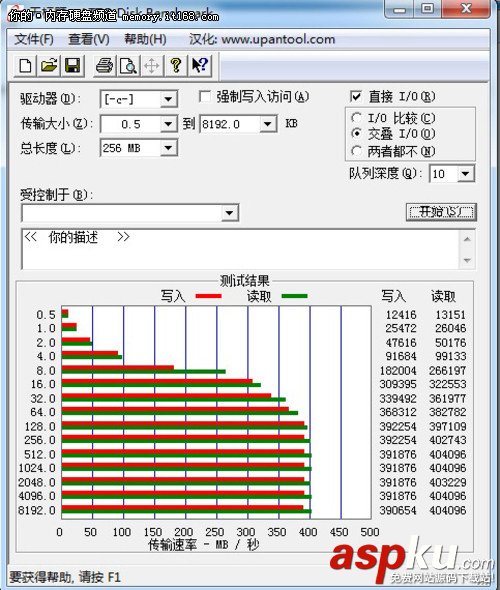
Task: Click the write value 390654
Action: (398, 510)
